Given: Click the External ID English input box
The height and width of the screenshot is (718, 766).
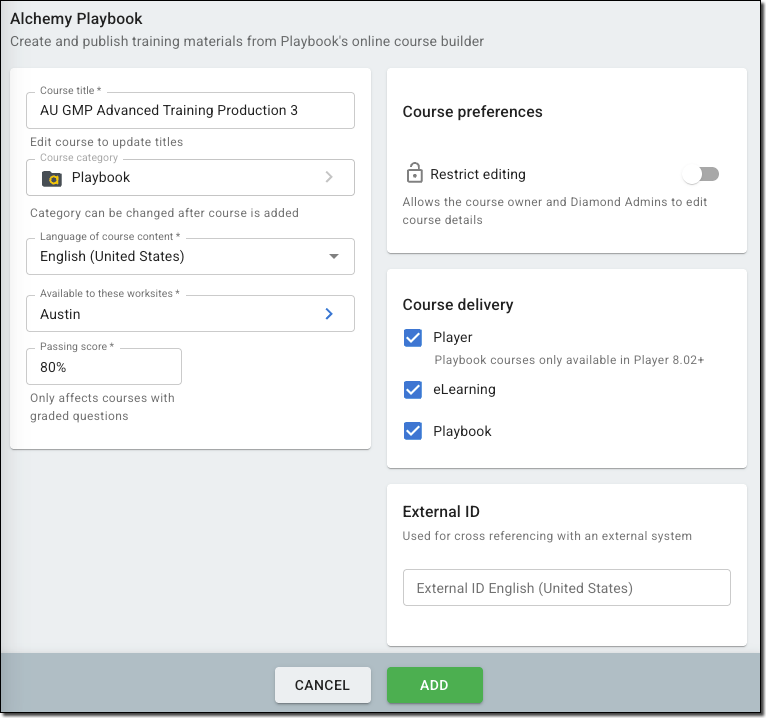Looking at the screenshot, I should (x=566, y=588).
